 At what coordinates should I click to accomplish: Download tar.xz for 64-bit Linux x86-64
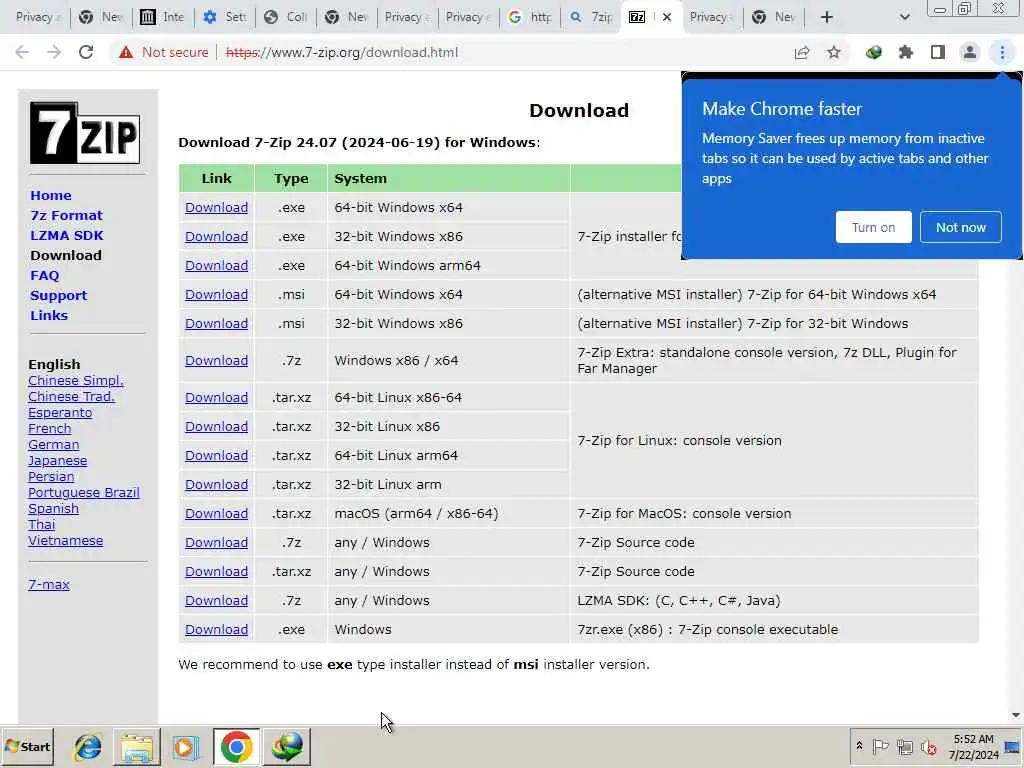[x=216, y=398]
